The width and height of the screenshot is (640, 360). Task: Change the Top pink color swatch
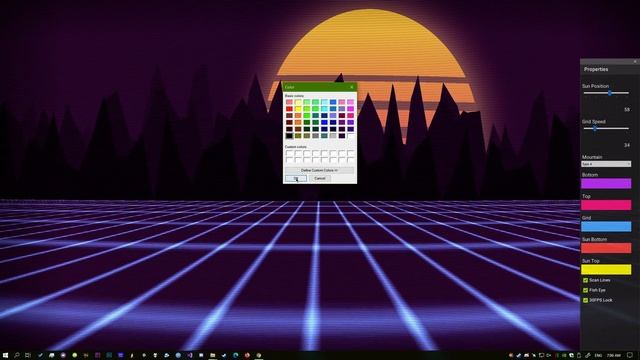(606, 205)
